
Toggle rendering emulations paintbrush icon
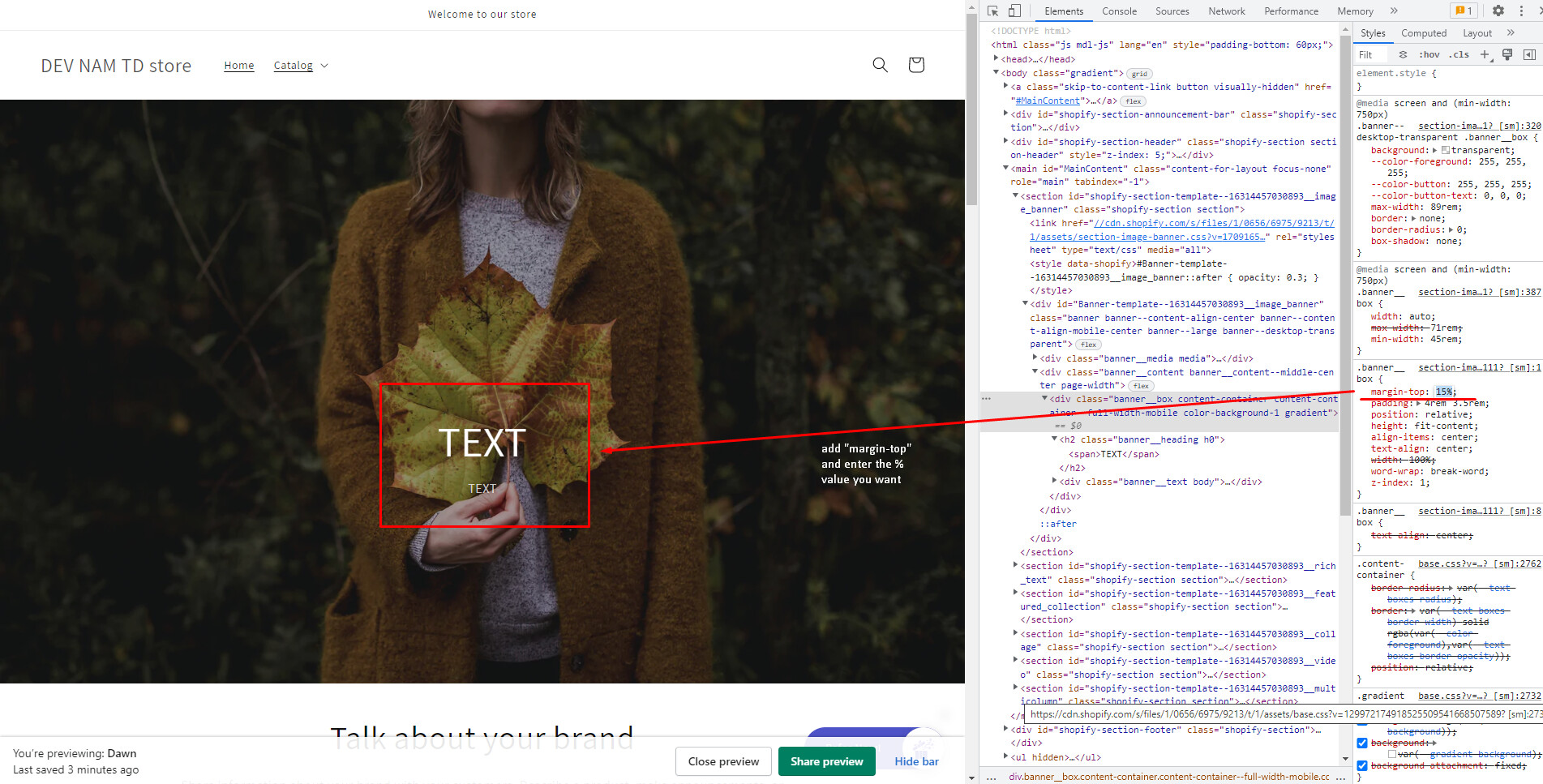click(x=1507, y=54)
